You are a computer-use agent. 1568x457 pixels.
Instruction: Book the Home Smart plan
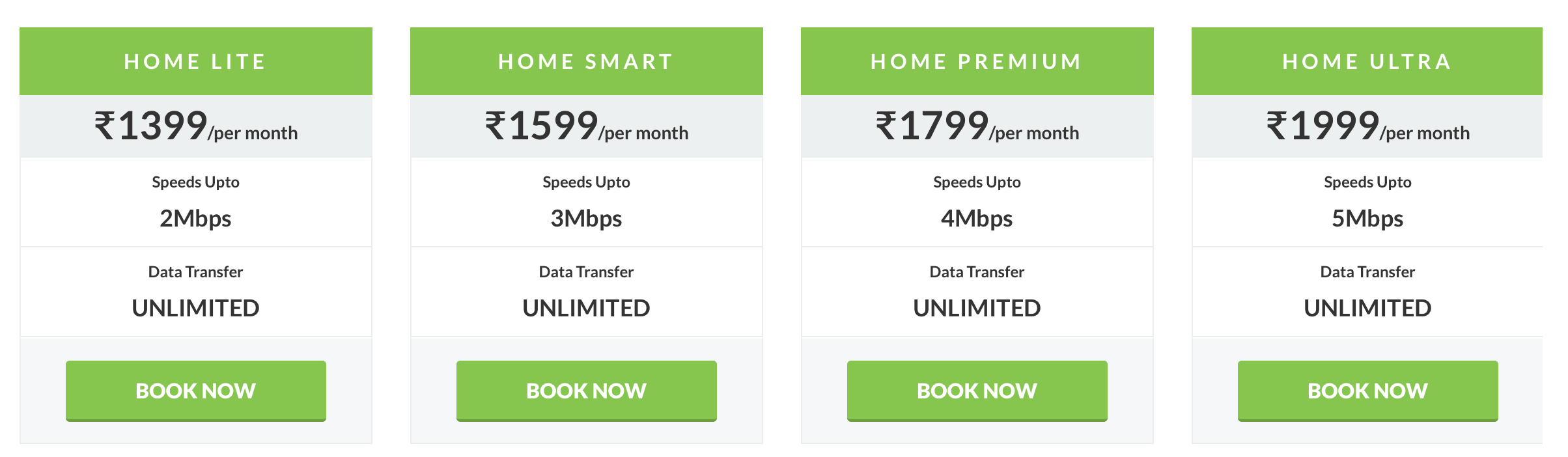point(586,391)
